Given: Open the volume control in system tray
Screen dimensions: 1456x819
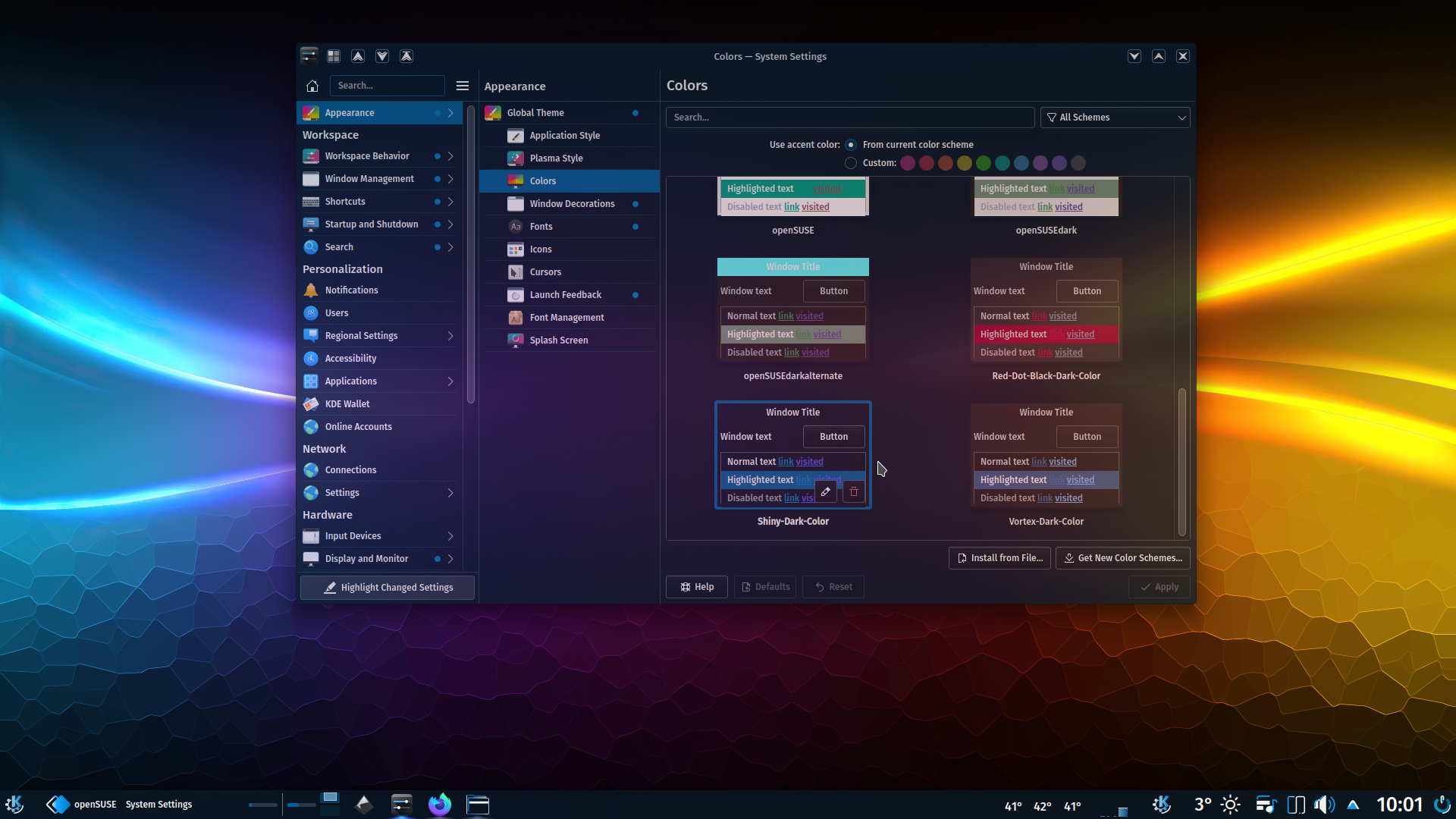Looking at the screenshot, I should (1324, 805).
